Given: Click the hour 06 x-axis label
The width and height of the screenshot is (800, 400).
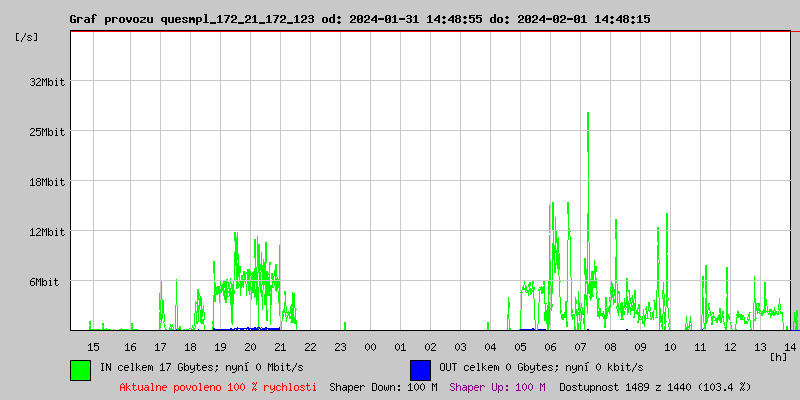Looking at the screenshot, I should [x=550, y=346].
